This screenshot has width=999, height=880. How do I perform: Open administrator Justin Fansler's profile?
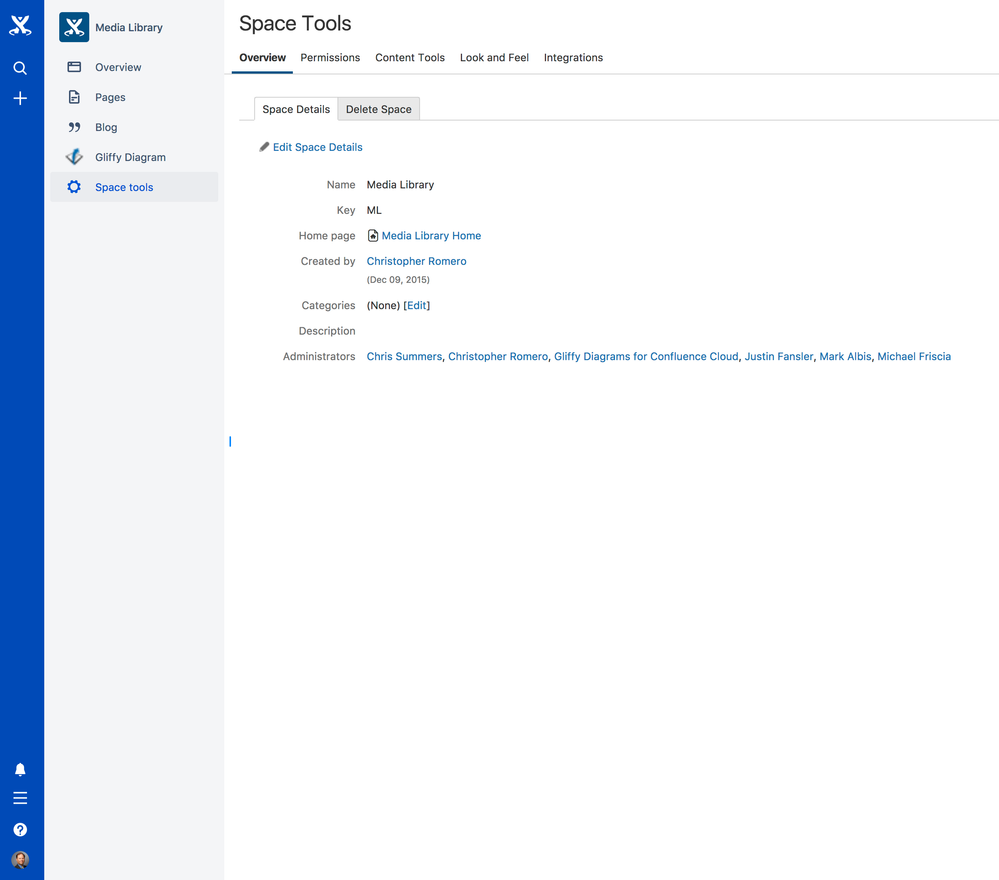[779, 356]
